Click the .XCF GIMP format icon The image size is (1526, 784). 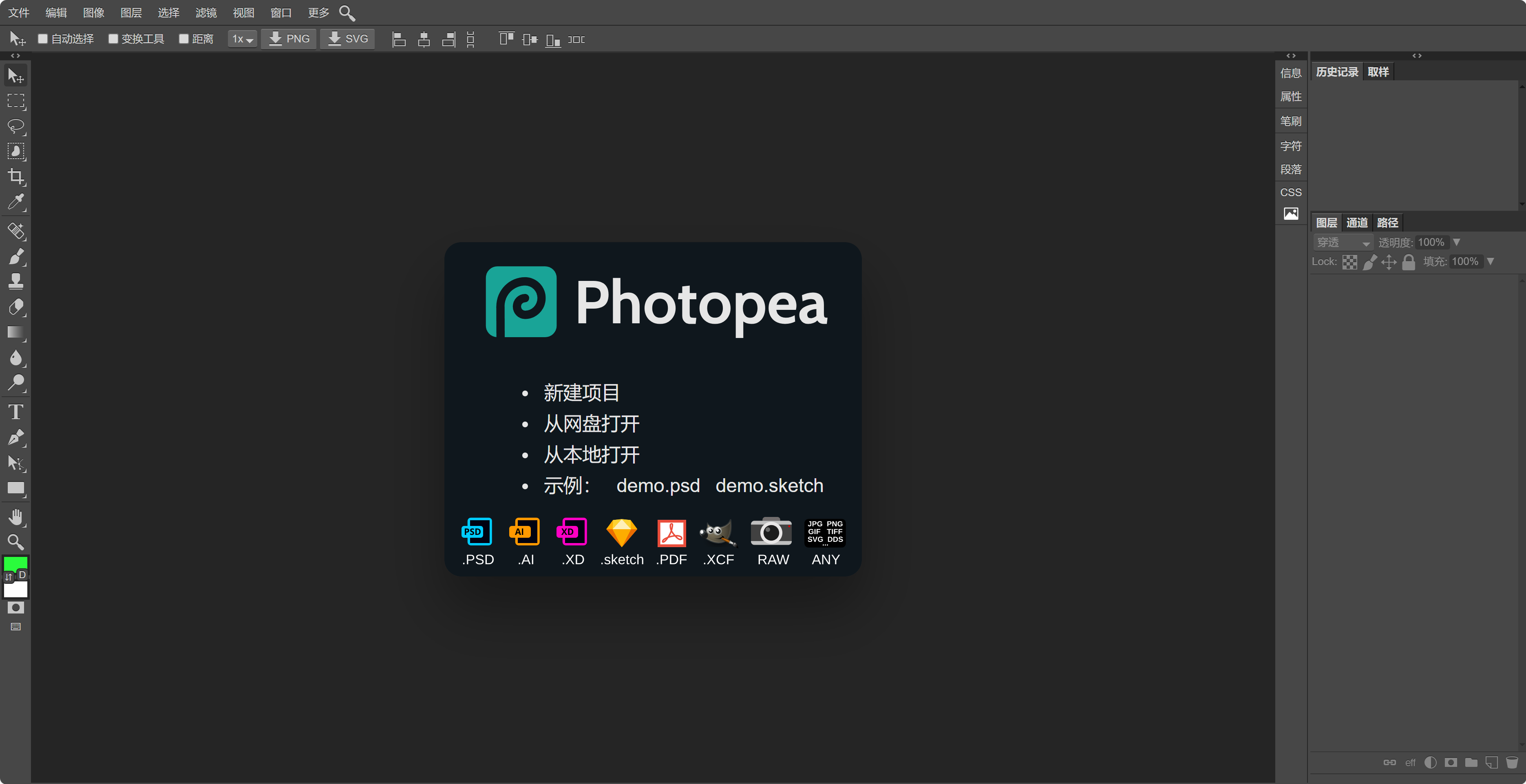(718, 532)
